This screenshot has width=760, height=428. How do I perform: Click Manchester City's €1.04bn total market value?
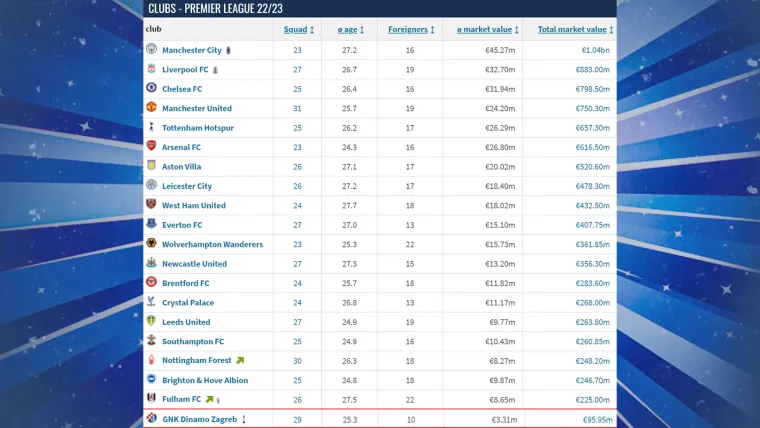pyautogui.click(x=595, y=50)
